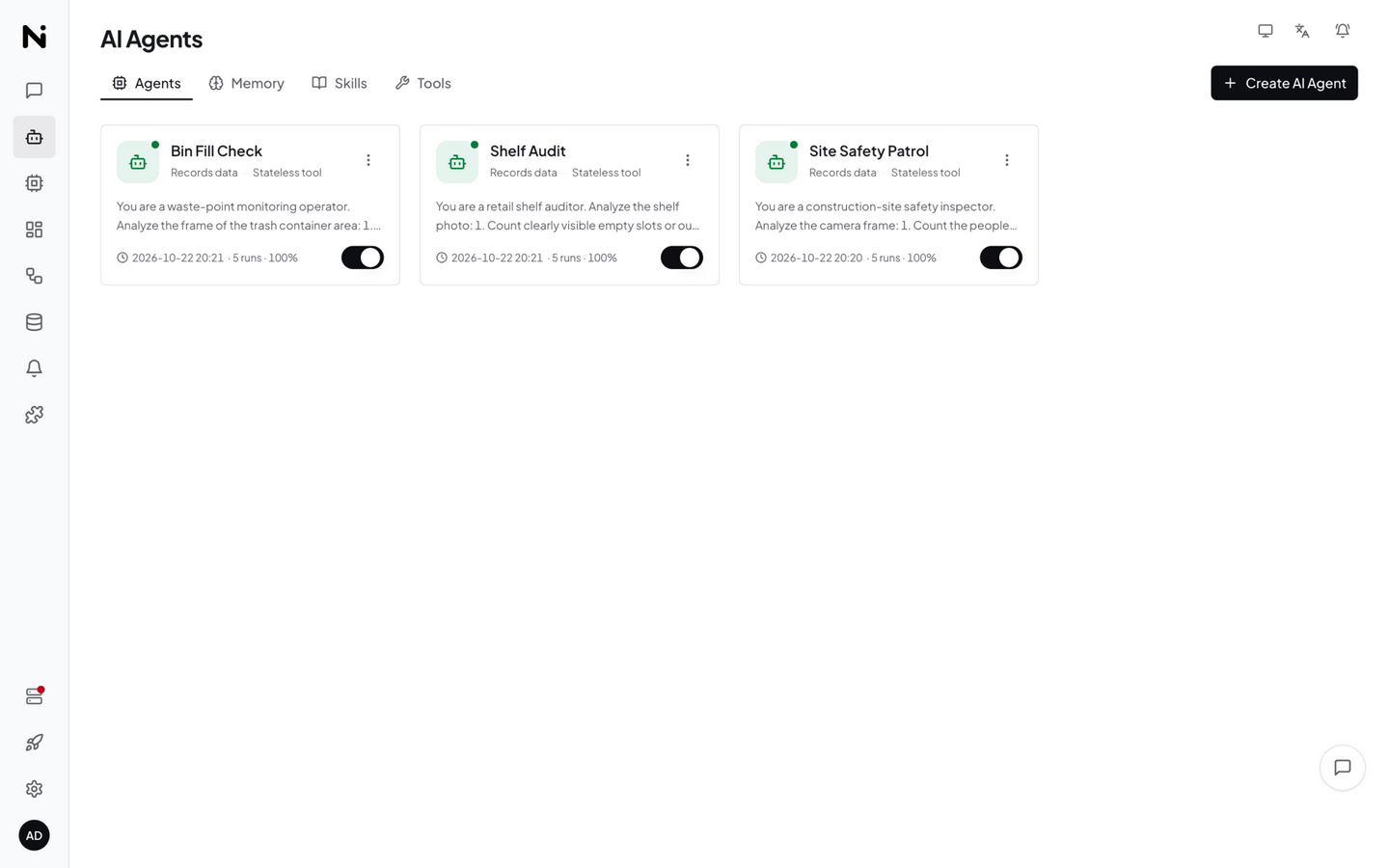Click the Create AI Agent button
This screenshot has width=1389, height=868.
coord(1284,83)
